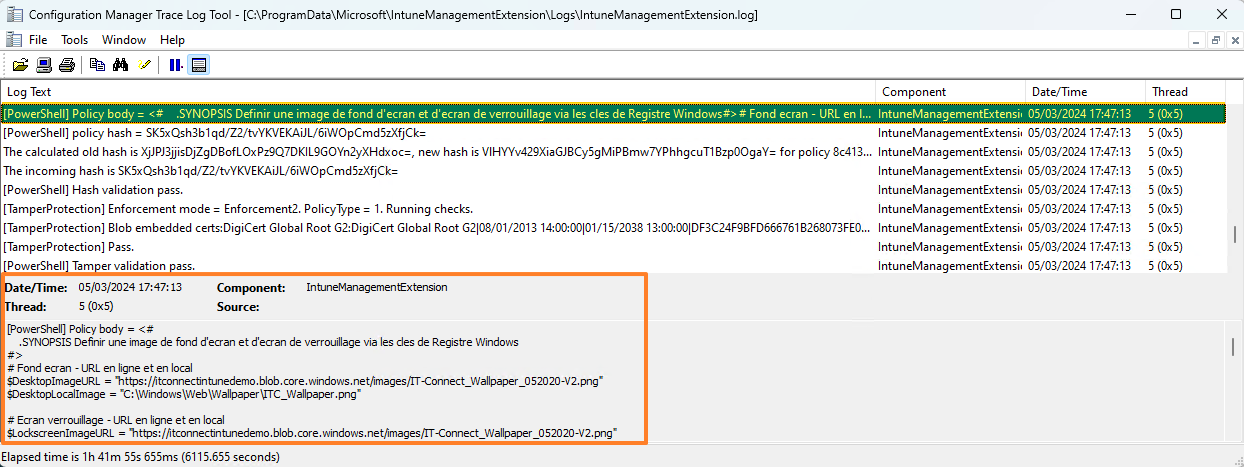Sort by the Component column header
This screenshot has height=467, width=1244.
pyautogui.click(x=950, y=92)
